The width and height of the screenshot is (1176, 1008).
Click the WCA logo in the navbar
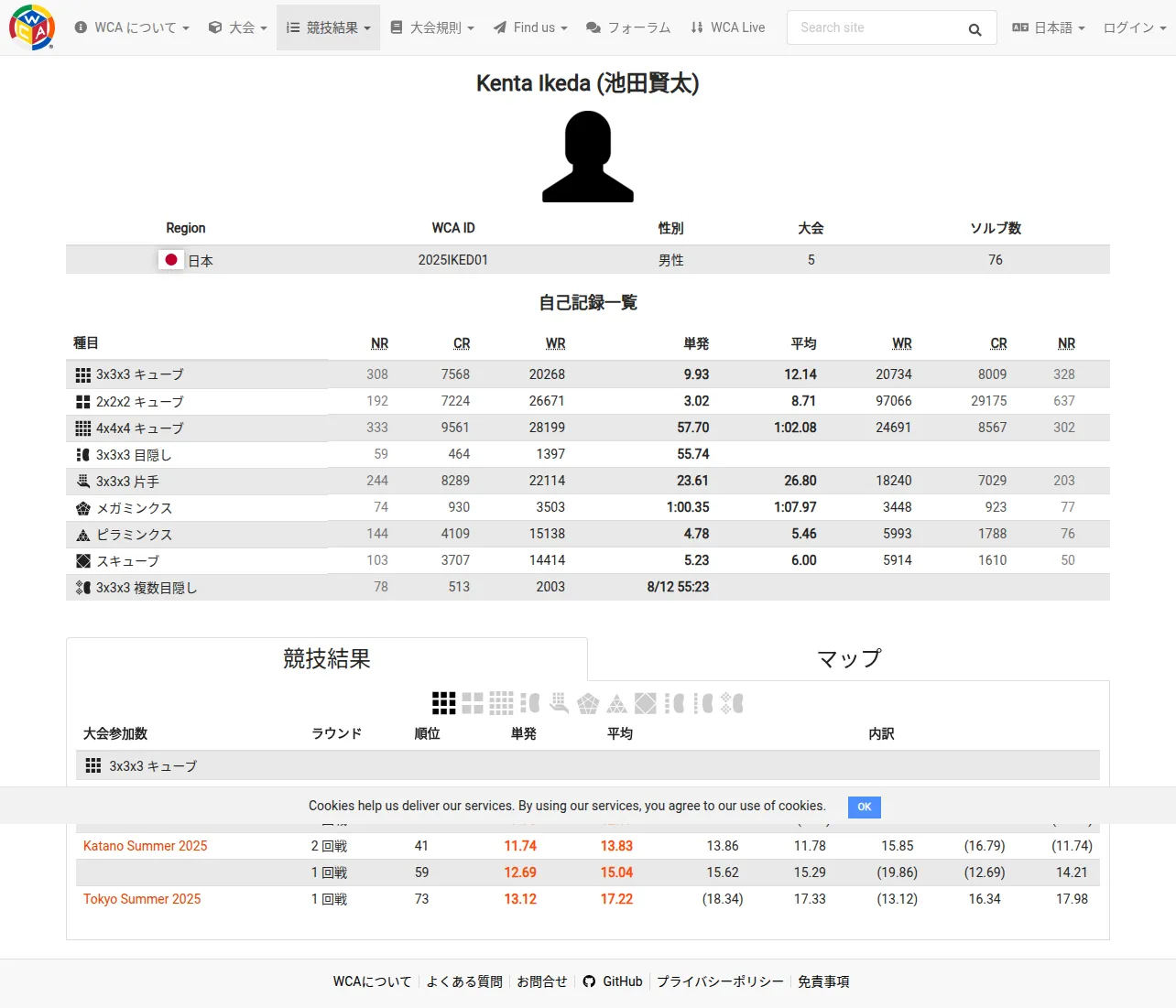click(x=32, y=27)
